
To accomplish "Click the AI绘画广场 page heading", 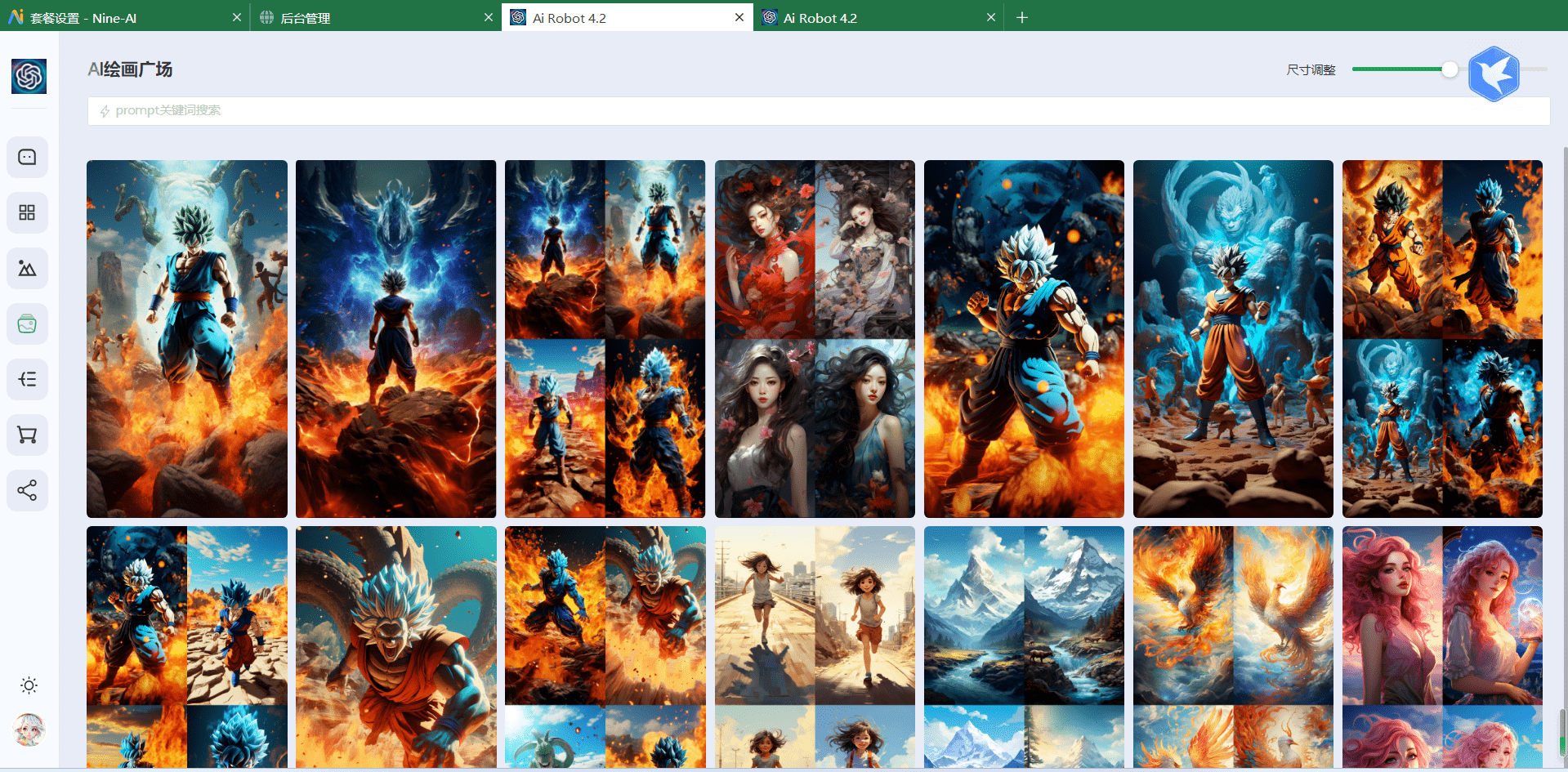I will (130, 69).
